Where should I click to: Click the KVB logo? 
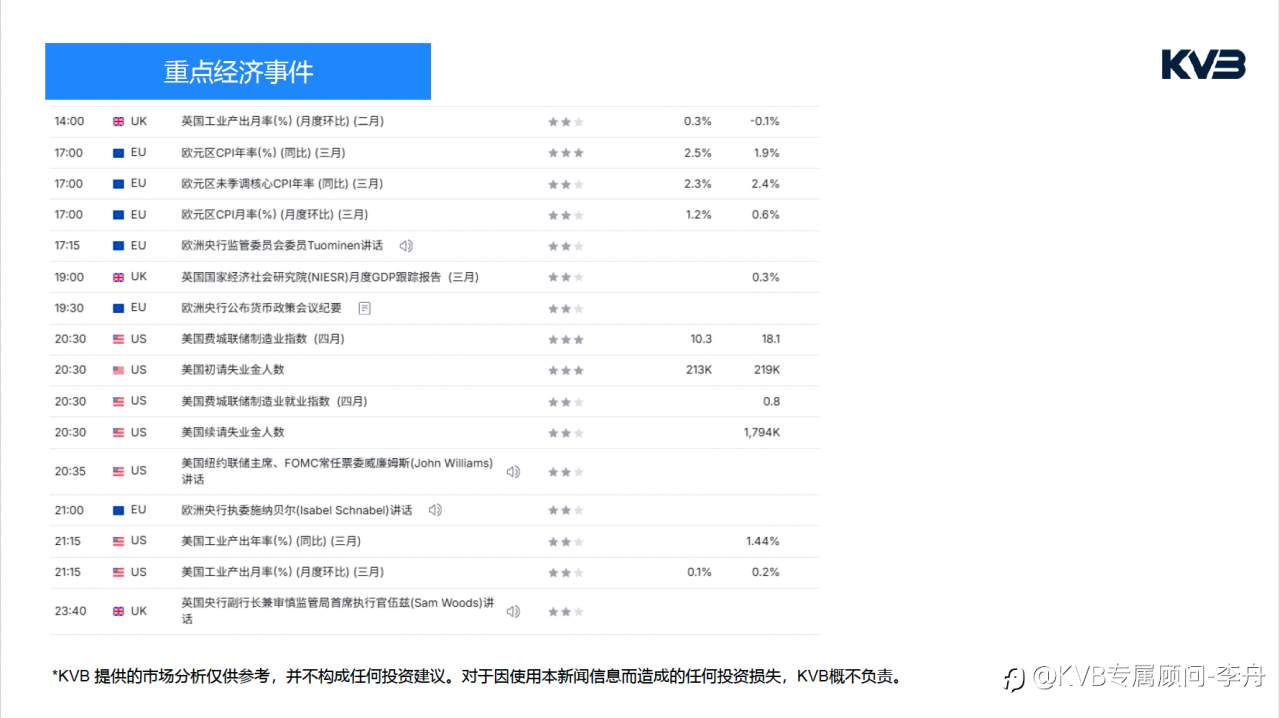coord(1202,64)
